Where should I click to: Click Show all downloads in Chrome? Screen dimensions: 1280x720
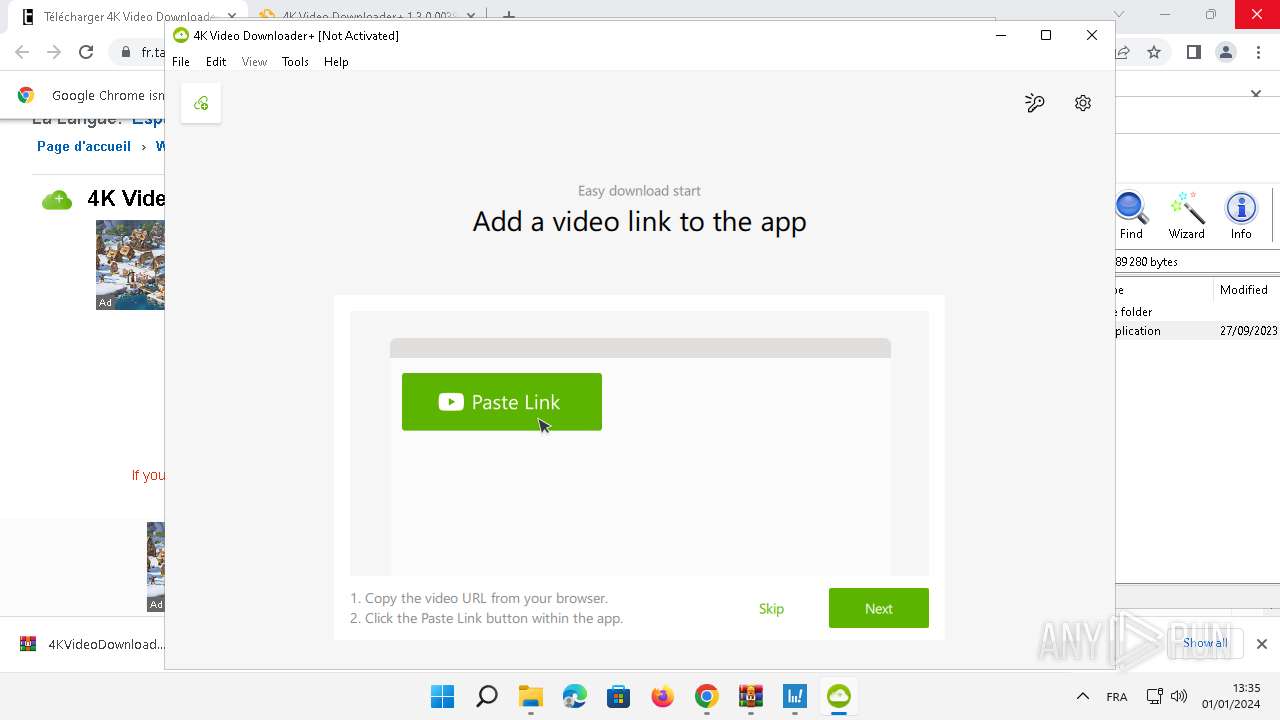(x=1205, y=643)
